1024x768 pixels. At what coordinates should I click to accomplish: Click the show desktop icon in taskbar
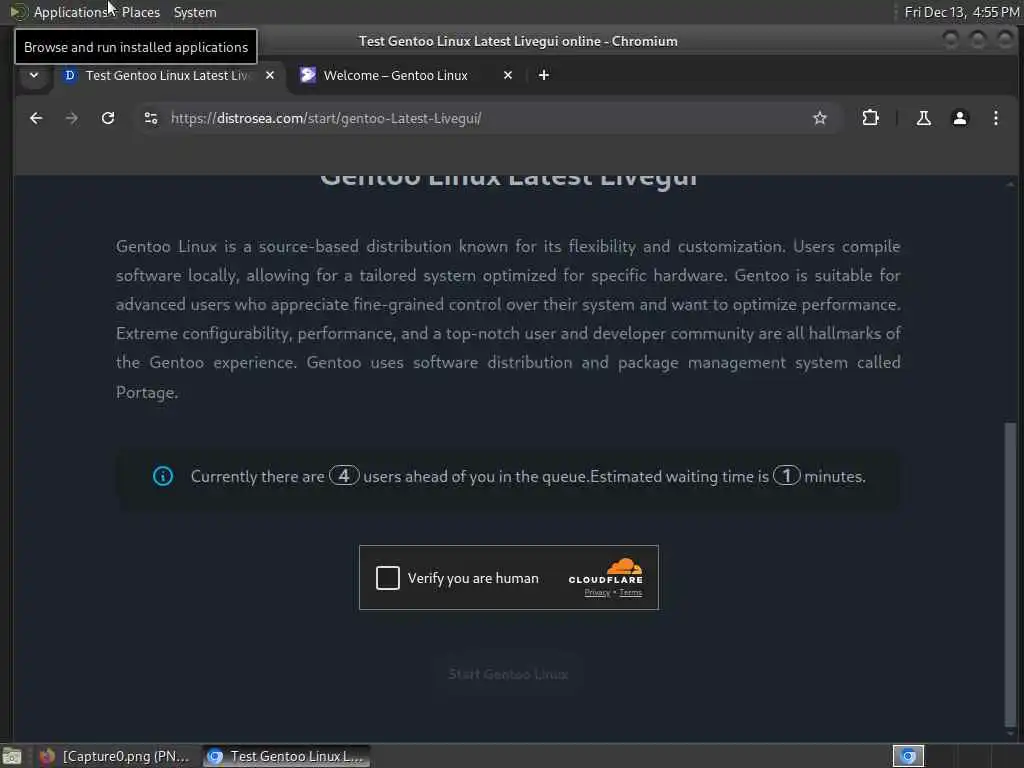click(12, 756)
